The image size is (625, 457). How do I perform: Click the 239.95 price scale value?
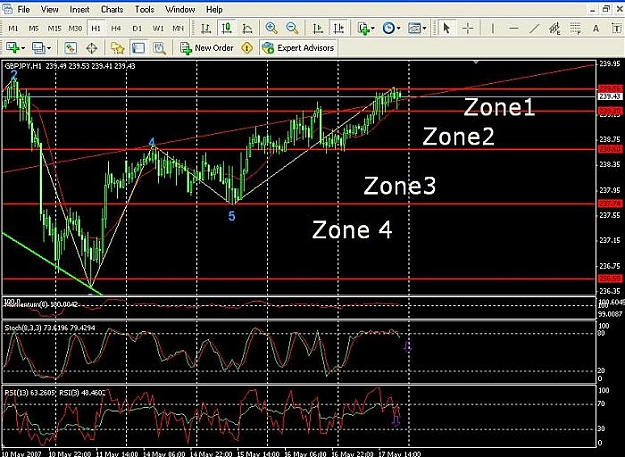[x=609, y=63]
